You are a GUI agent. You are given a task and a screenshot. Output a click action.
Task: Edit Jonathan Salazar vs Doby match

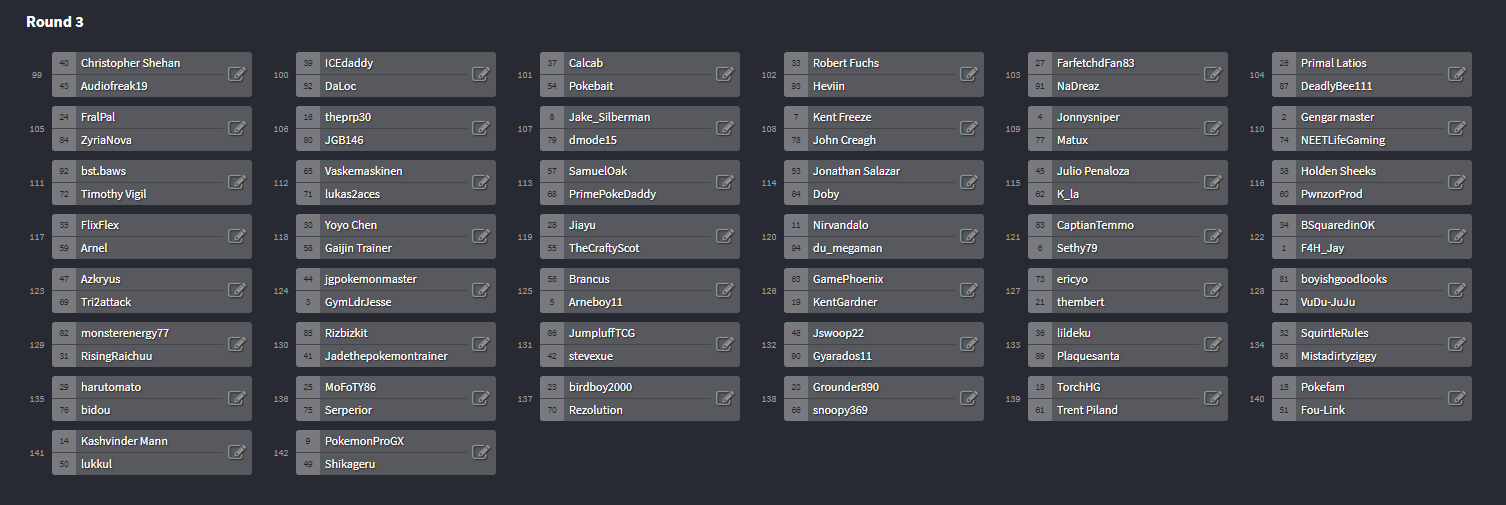(x=969, y=182)
